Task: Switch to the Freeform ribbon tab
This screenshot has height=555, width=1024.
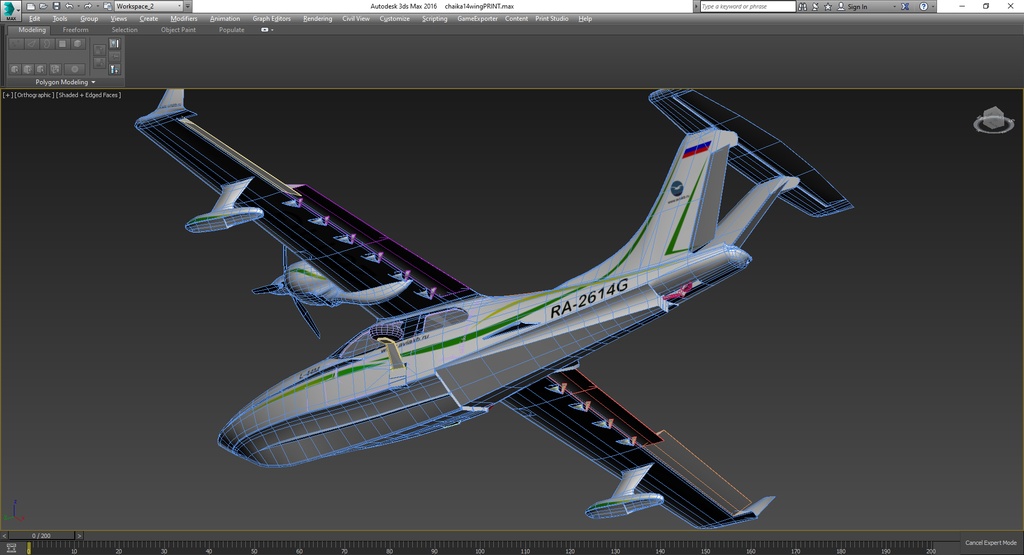Action: (x=75, y=30)
